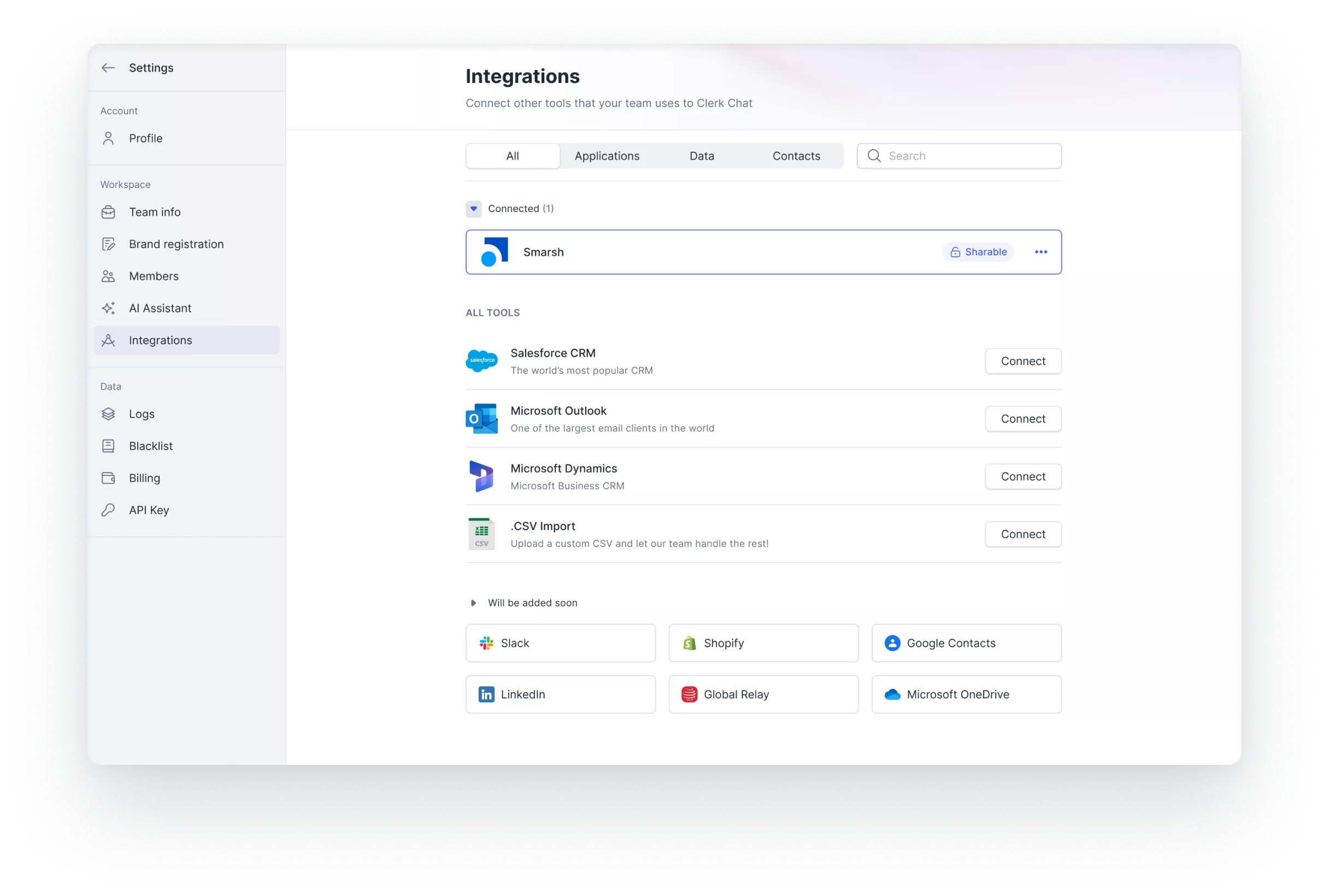The height and width of the screenshot is (896, 1329).
Task: Click the AI Assistant sparkle icon
Action: tap(108, 308)
